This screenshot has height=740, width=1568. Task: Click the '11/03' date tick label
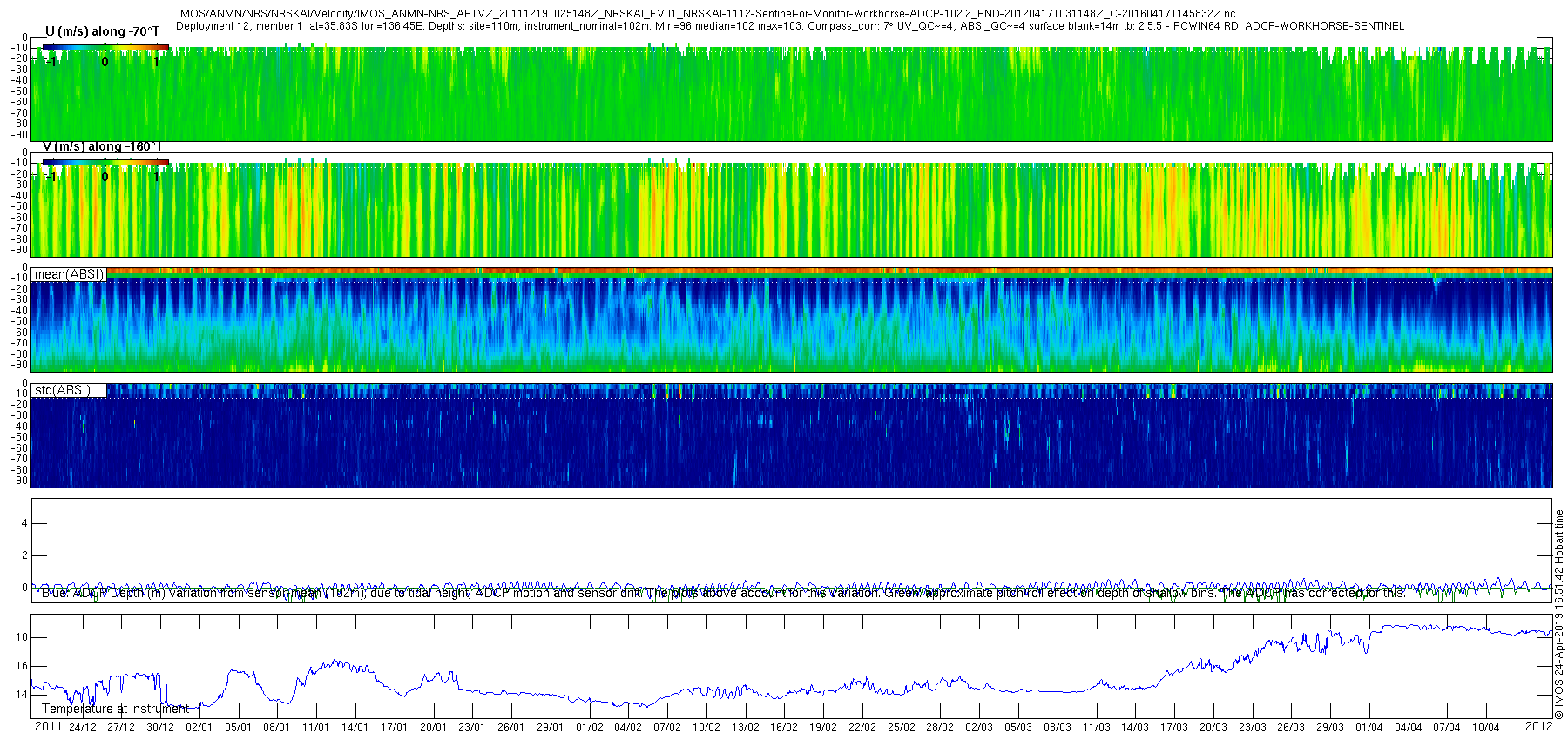point(1096,728)
